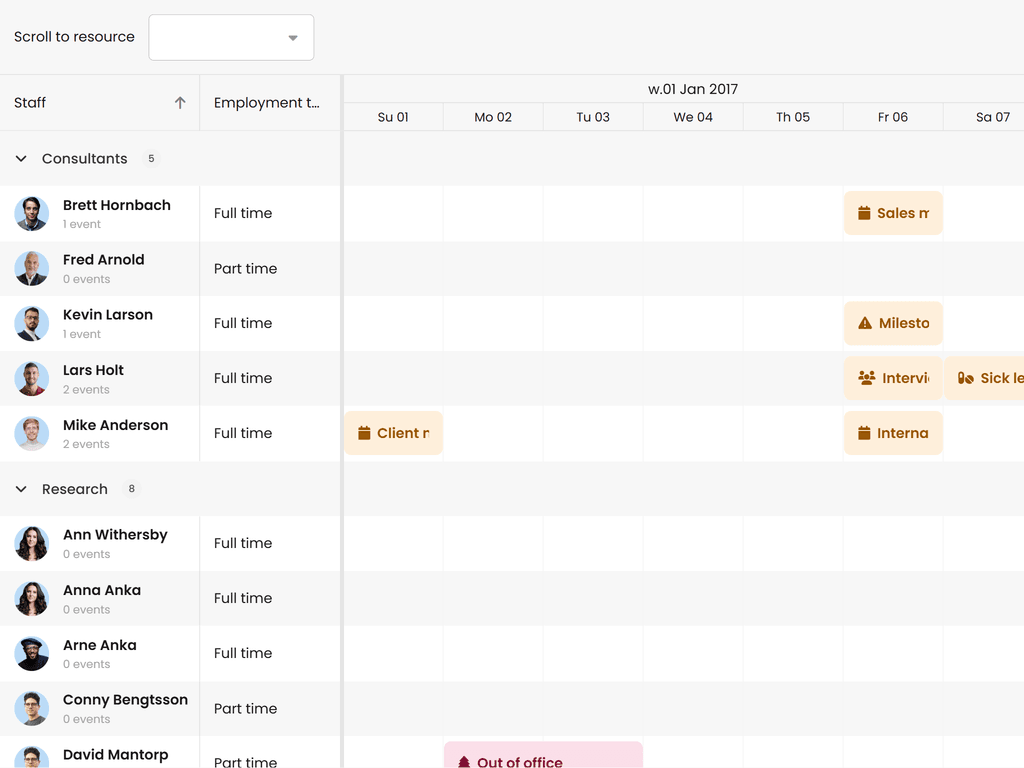Collapse the Research group
The height and width of the screenshot is (768, 1024).
[x=21, y=489]
